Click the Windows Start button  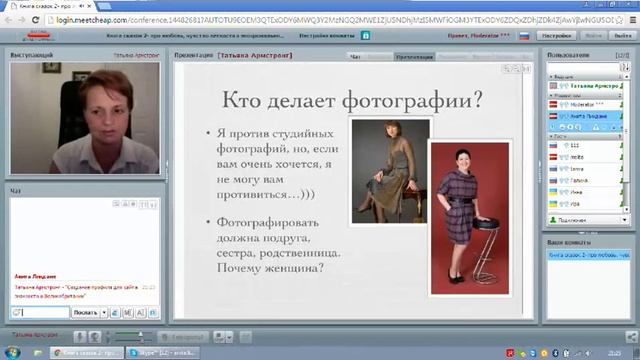(12, 352)
